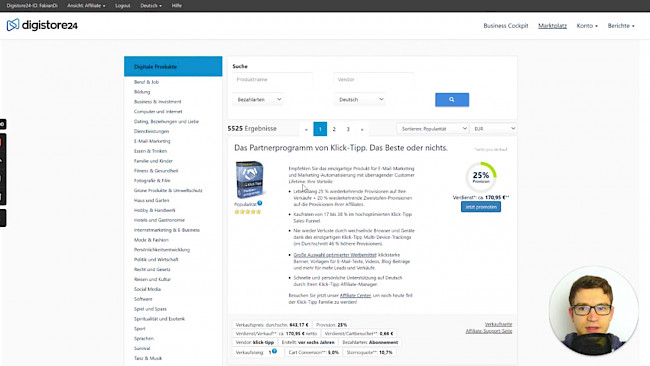This screenshot has height=366, width=650.
Task: Click the 25% Provision circle gauge
Action: (481, 177)
